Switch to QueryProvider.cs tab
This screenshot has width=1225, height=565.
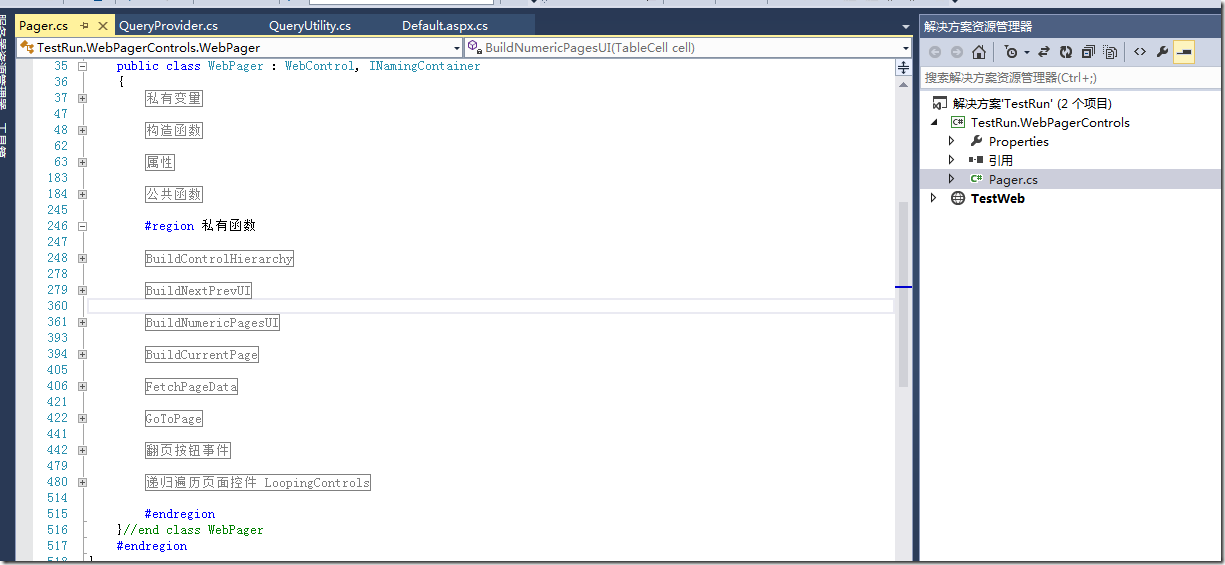168,26
